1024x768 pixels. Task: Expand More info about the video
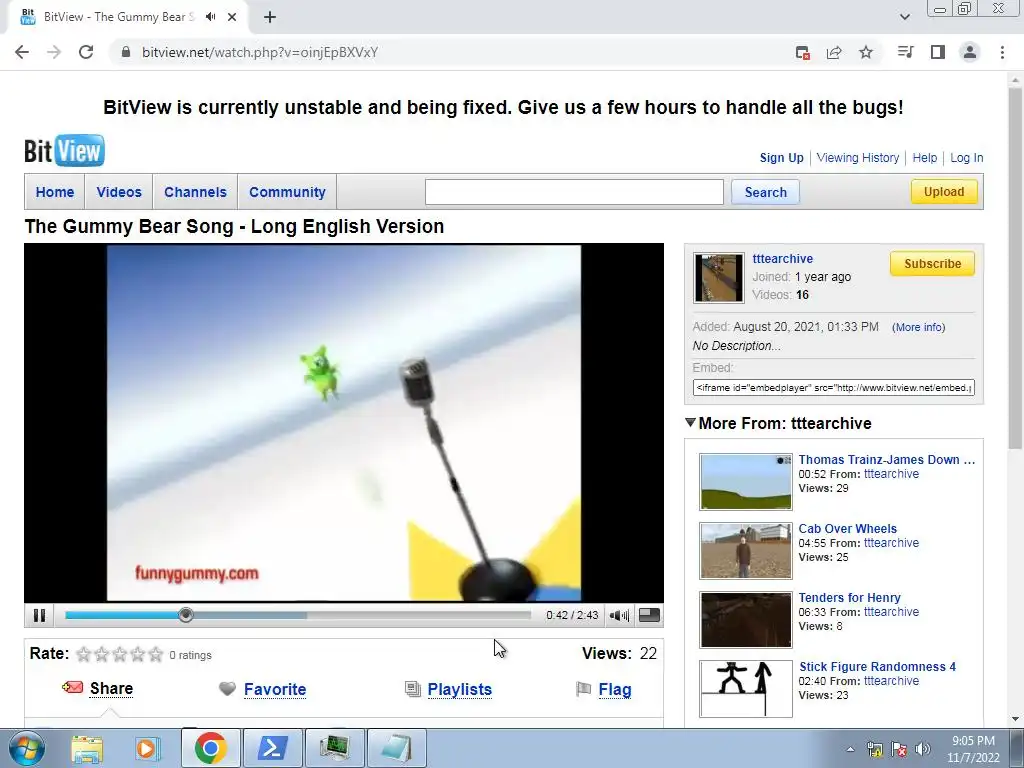pyautogui.click(x=918, y=327)
